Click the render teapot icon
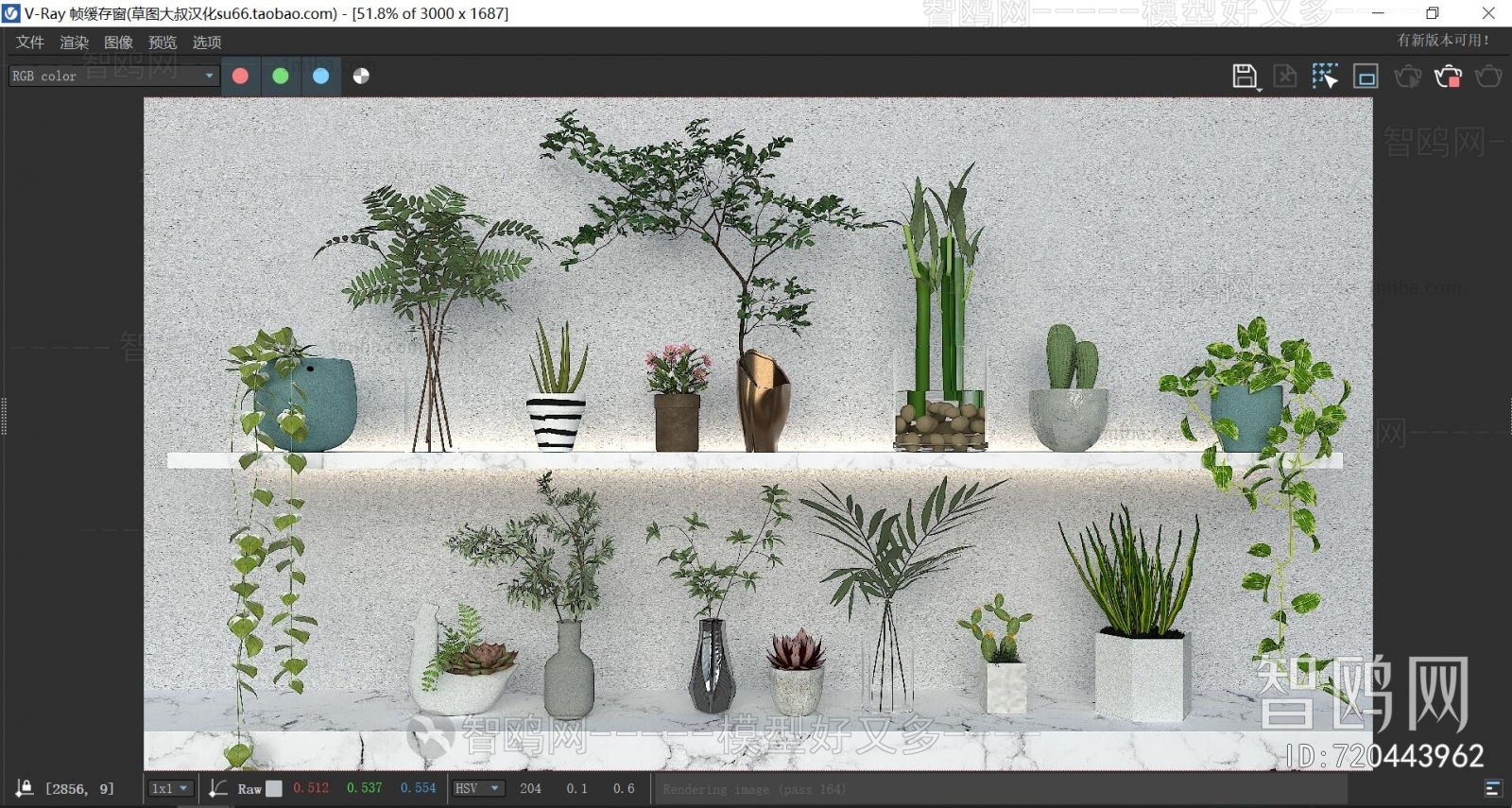Image resolution: width=1512 pixels, height=808 pixels. click(1488, 77)
